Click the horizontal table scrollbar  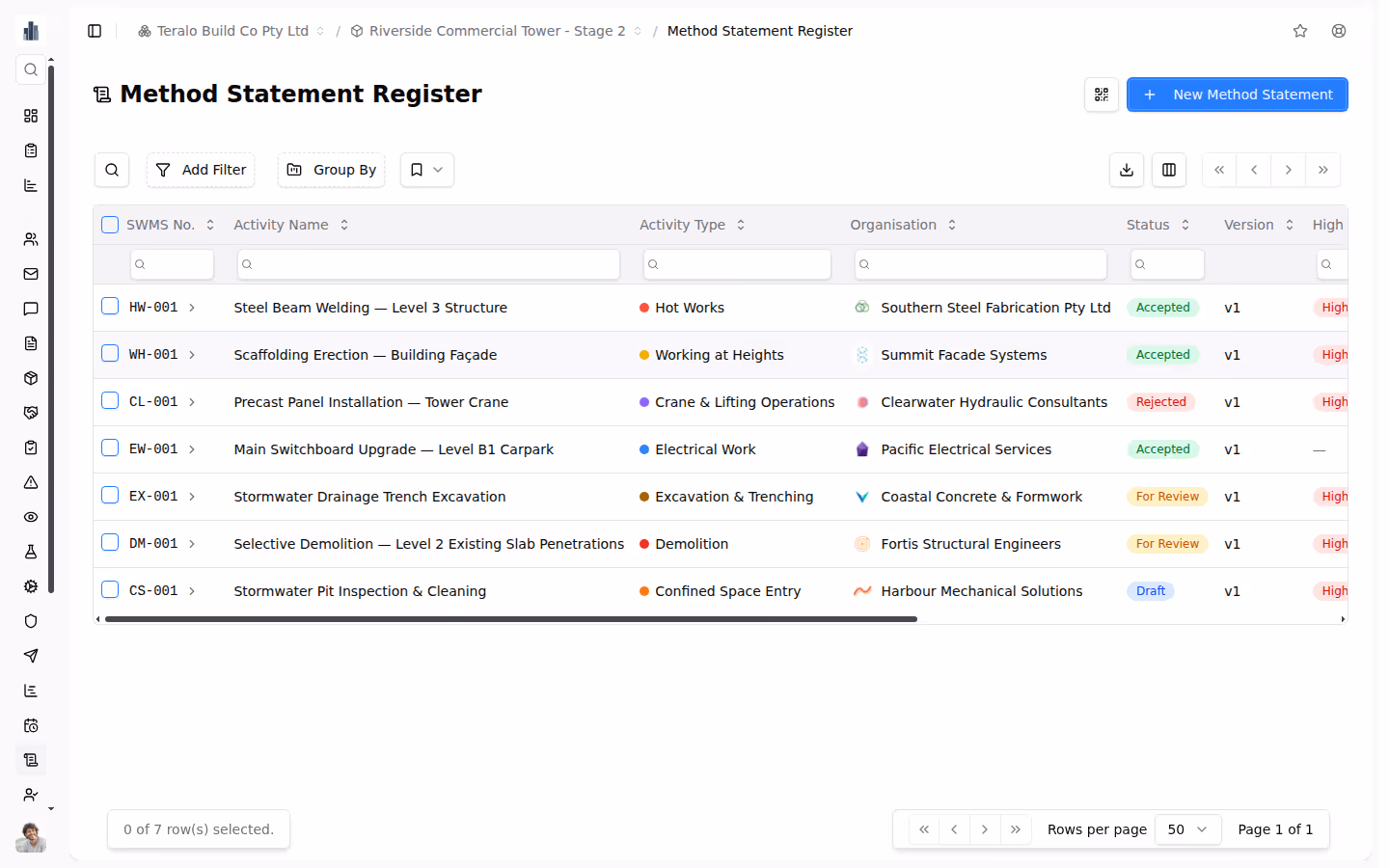(x=511, y=619)
